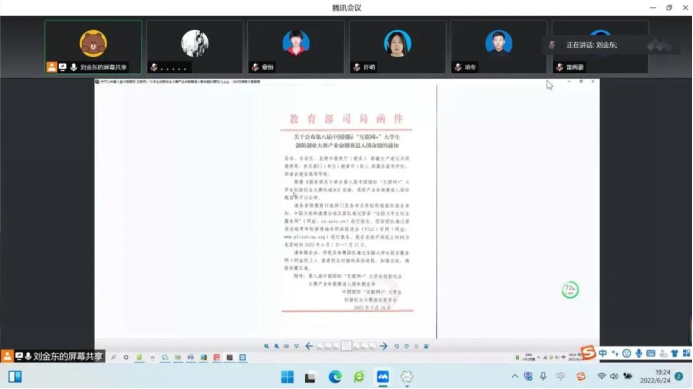This screenshot has height=389, width=693.
Task: Open the notification count badge
Action: (x=679, y=376)
